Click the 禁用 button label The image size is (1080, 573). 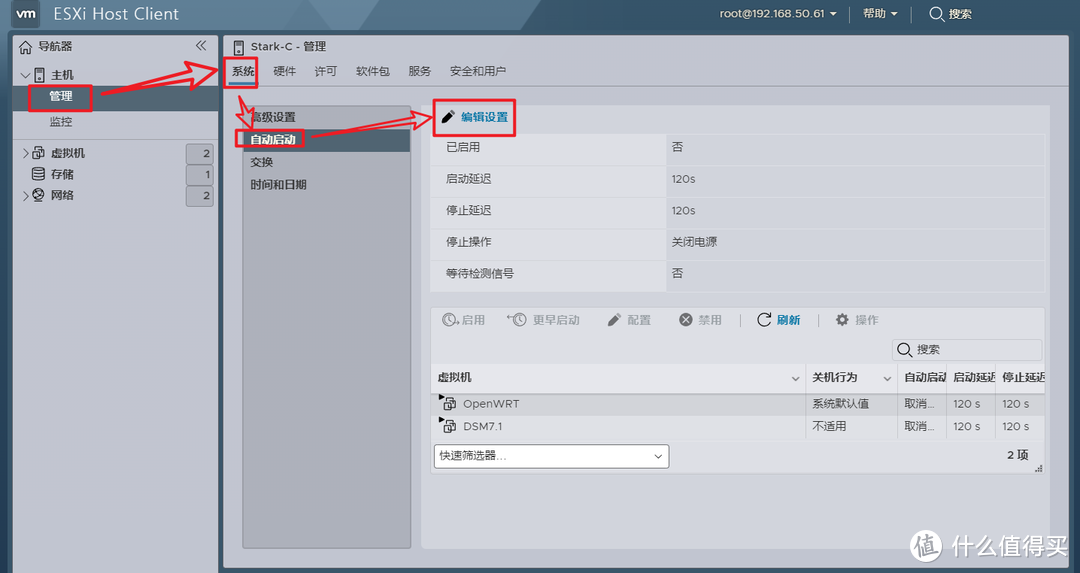click(710, 320)
